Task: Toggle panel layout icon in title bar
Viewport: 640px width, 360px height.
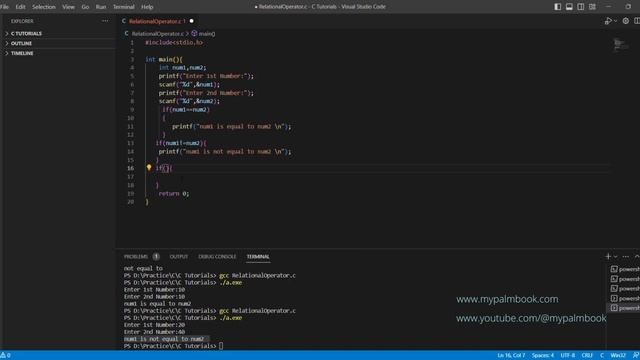Action: point(569,7)
